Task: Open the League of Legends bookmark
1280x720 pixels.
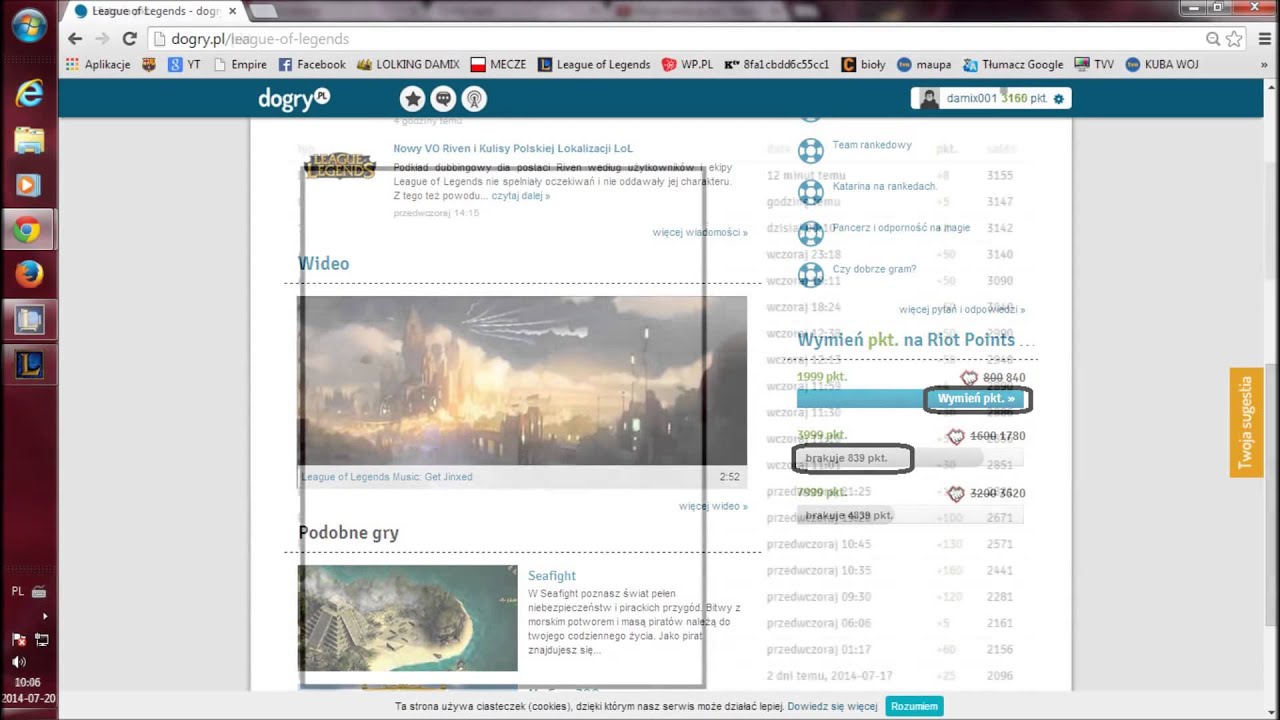Action: point(594,64)
